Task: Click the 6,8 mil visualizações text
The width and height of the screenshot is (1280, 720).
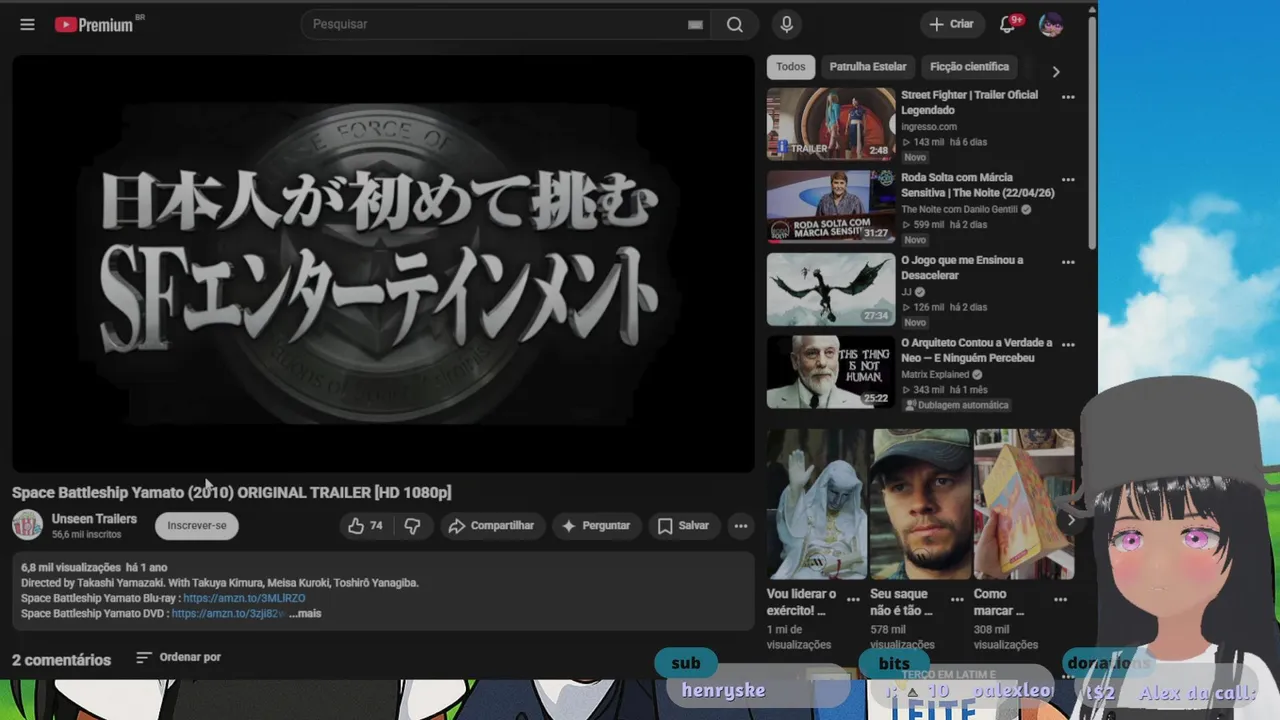Action: [71, 567]
